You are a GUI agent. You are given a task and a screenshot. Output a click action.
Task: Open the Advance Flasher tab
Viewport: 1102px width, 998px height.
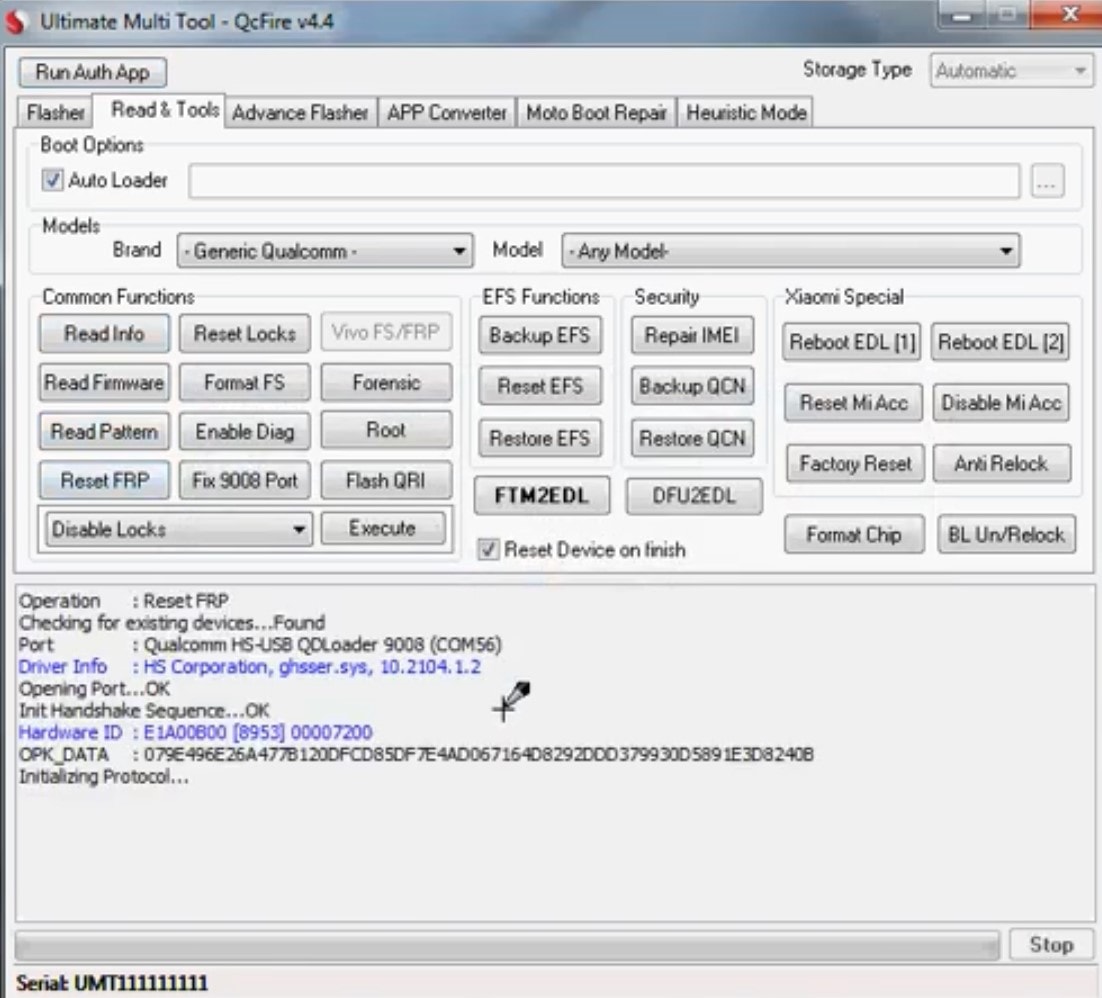(300, 112)
